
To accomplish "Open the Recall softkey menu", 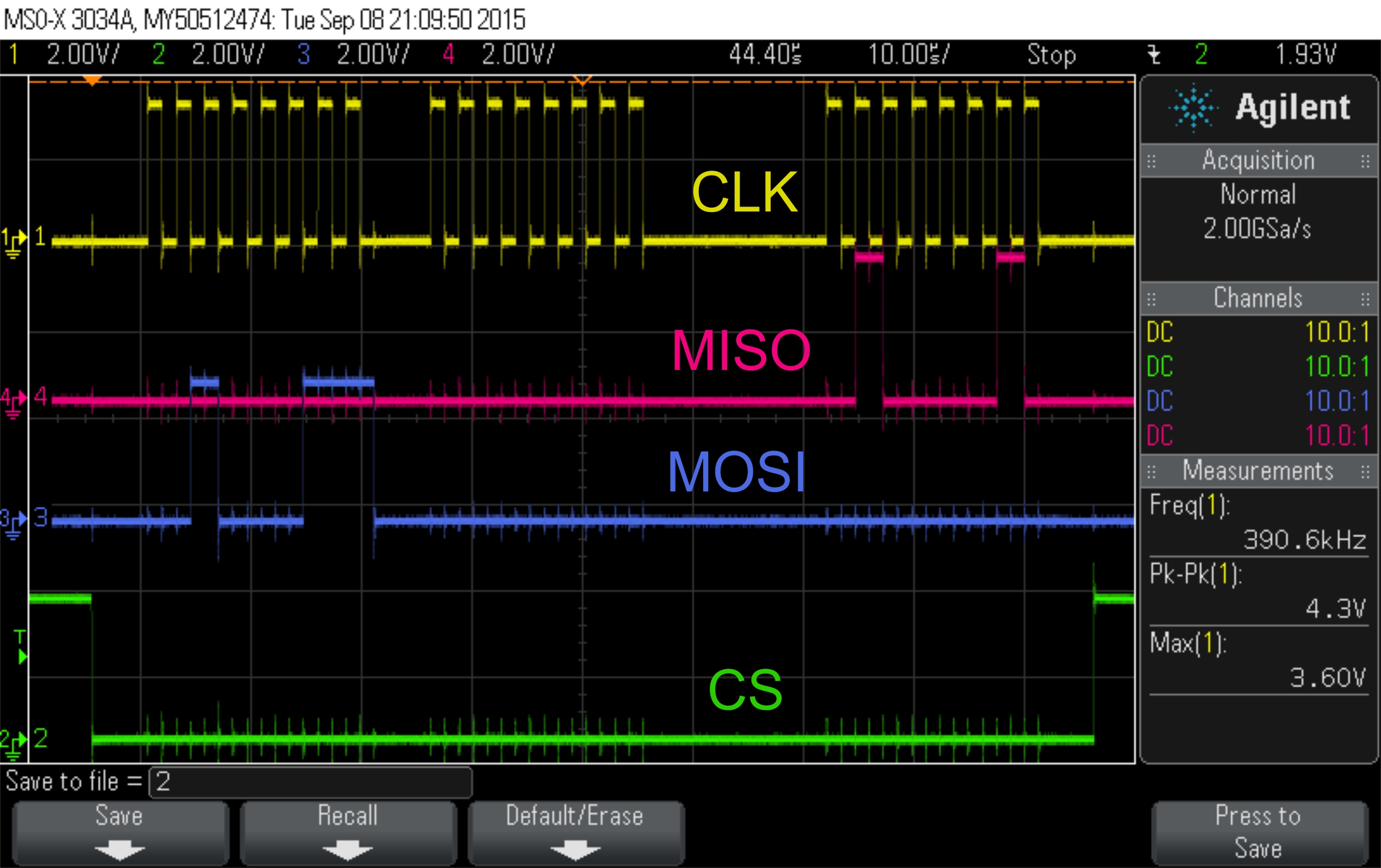I will click(348, 833).
